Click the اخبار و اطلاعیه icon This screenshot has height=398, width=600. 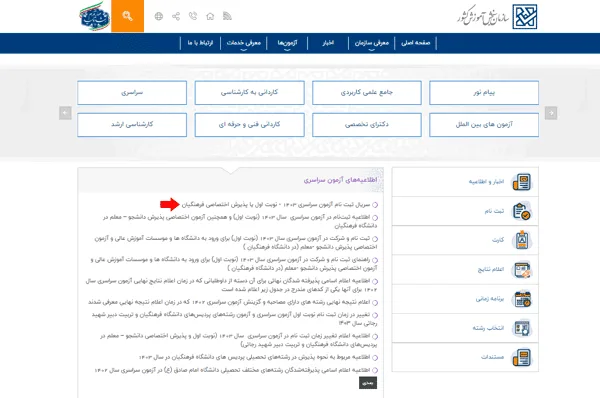(522, 182)
